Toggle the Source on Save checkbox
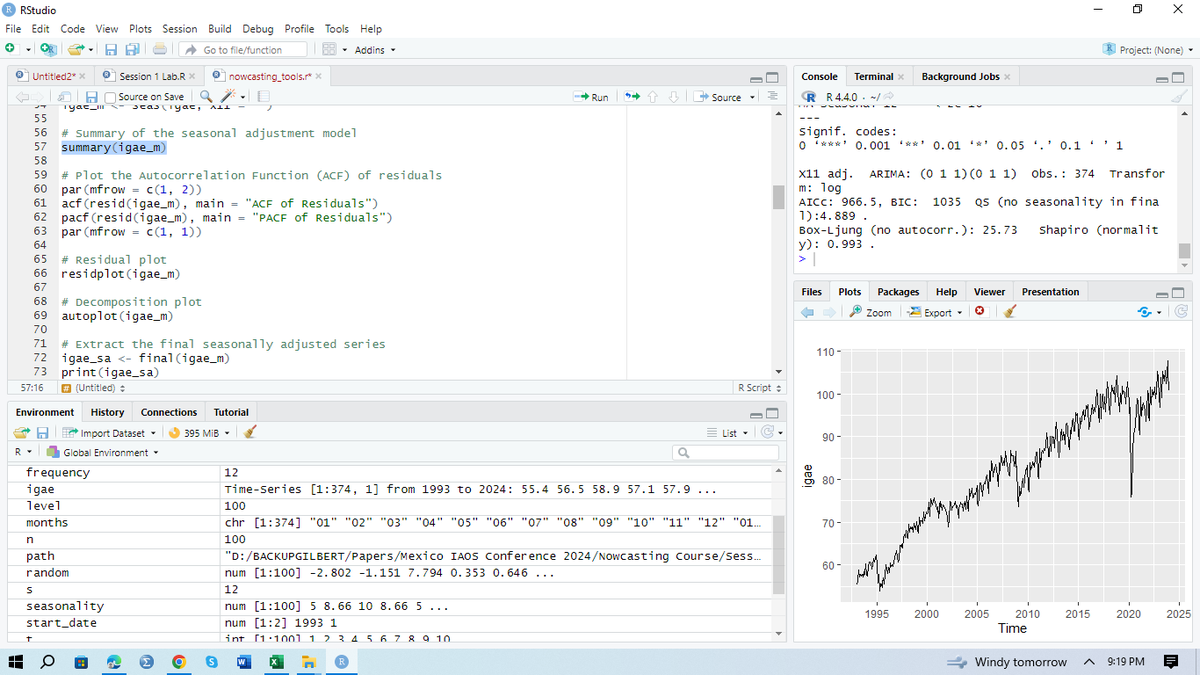The image size is (1200, 675). point(112,97)
